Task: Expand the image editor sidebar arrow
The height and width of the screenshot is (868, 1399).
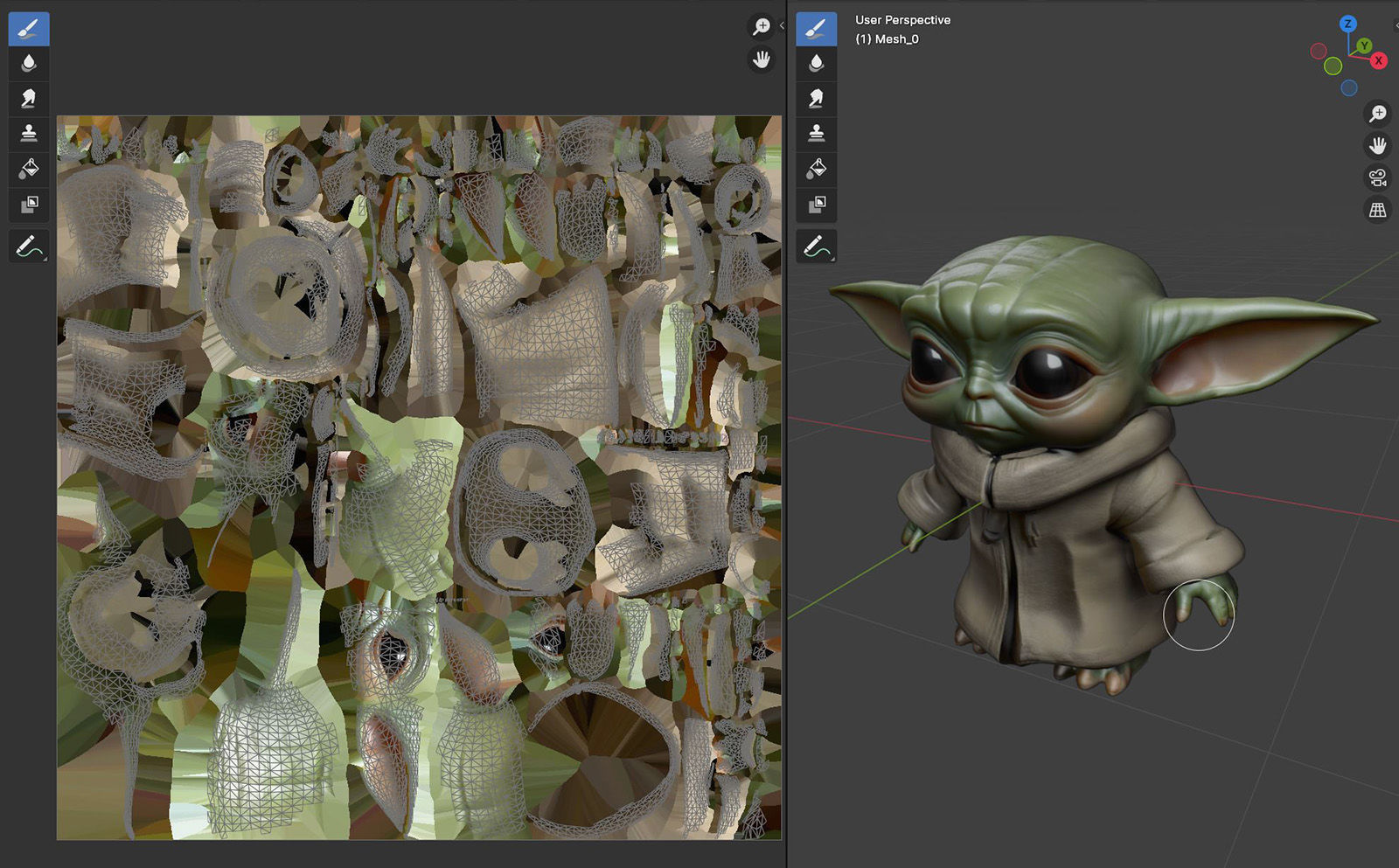Action: 782,26
